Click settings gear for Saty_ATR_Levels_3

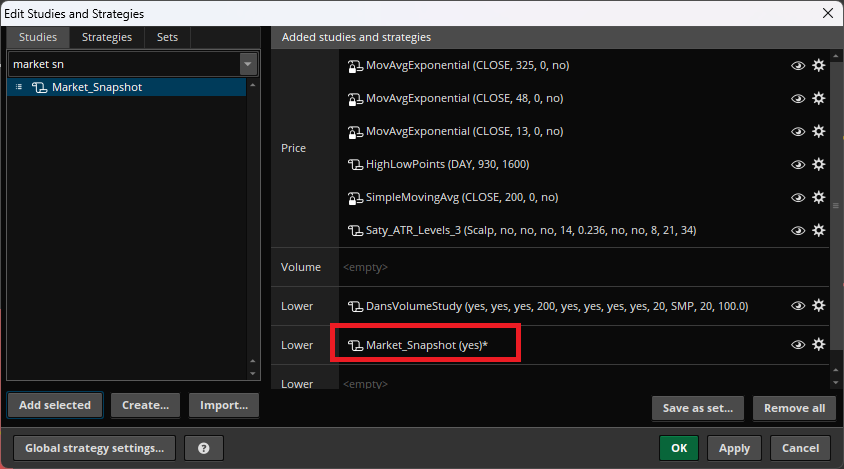click(818, 230)
